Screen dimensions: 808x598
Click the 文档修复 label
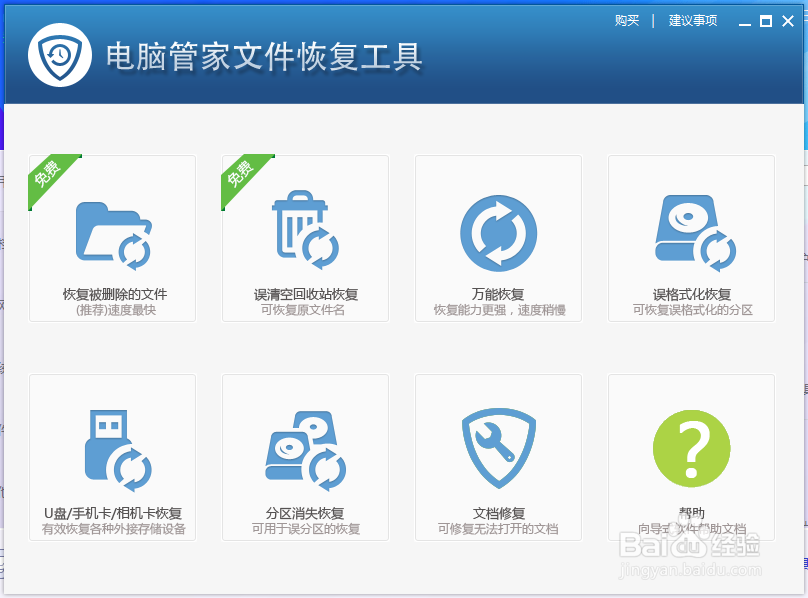coord(498,513)
